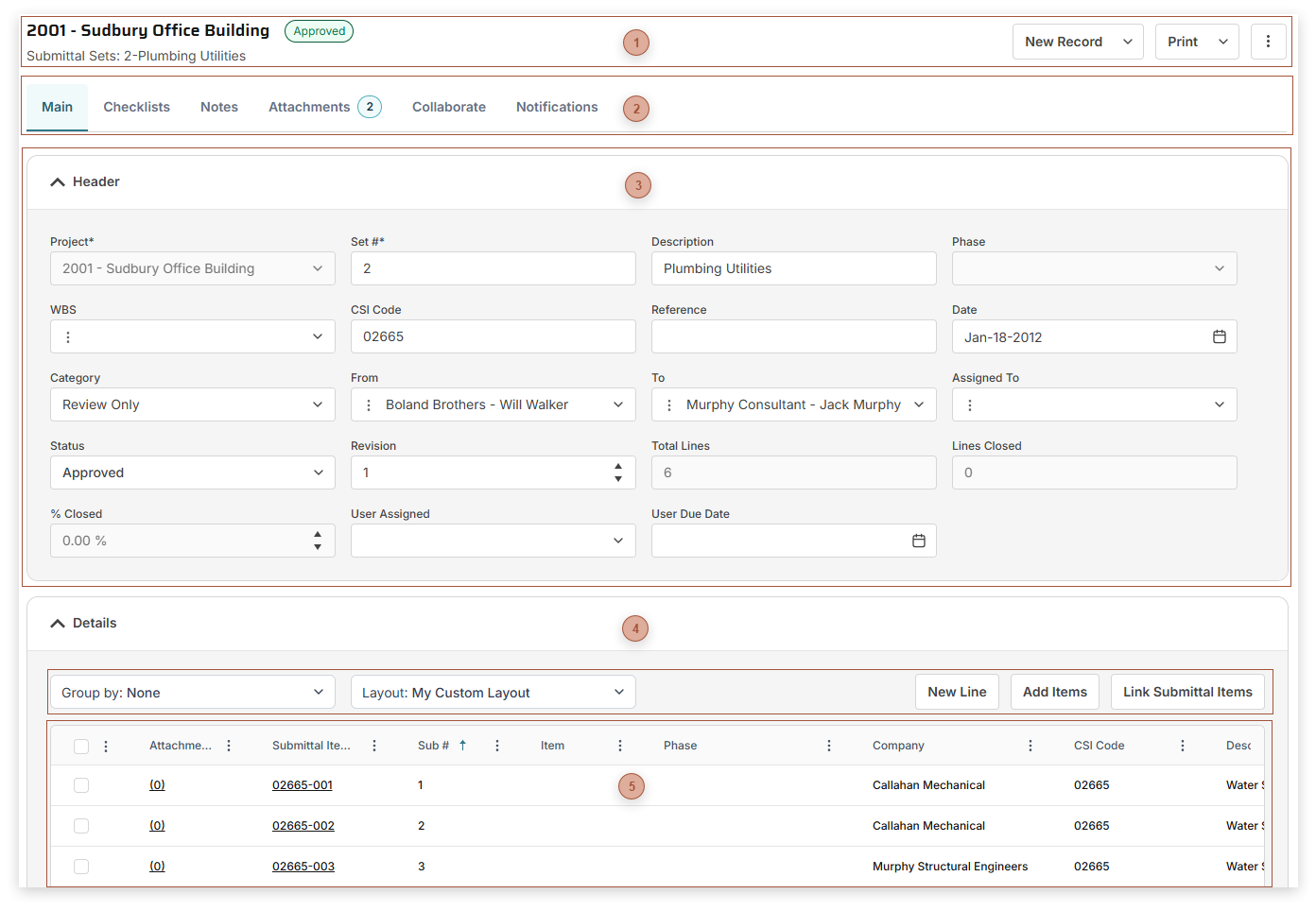The width and height of the screenshot is (1316, 911).
Task: Open the User Due Date calendar icon
Action: [918, 541]
